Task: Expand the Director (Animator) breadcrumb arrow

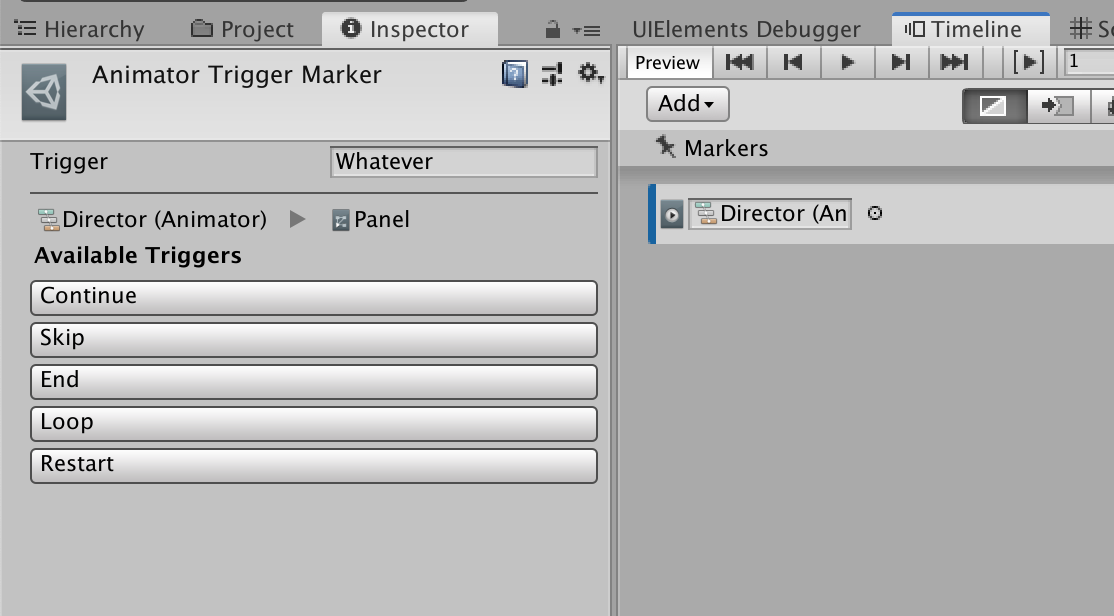Action: click(x=297, y=219)
